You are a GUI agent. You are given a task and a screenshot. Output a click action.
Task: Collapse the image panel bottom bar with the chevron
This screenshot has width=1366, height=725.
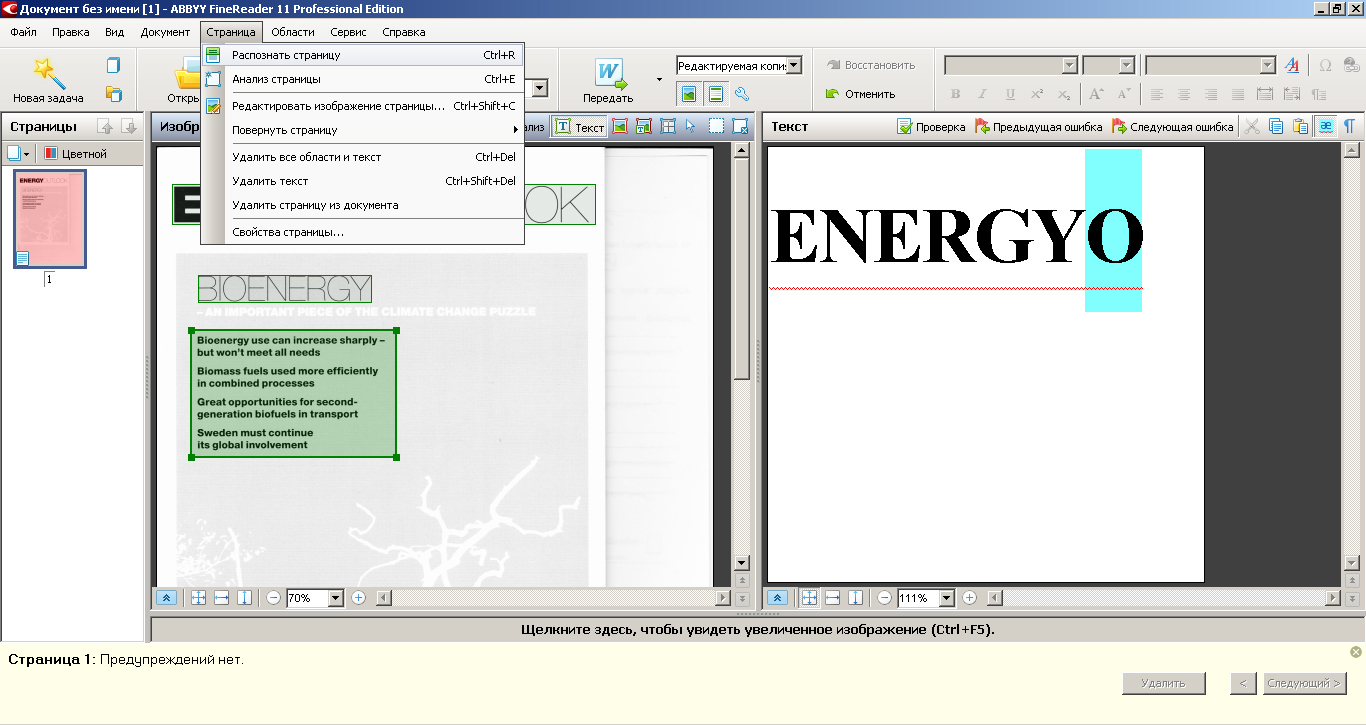(x=167, y=598)
